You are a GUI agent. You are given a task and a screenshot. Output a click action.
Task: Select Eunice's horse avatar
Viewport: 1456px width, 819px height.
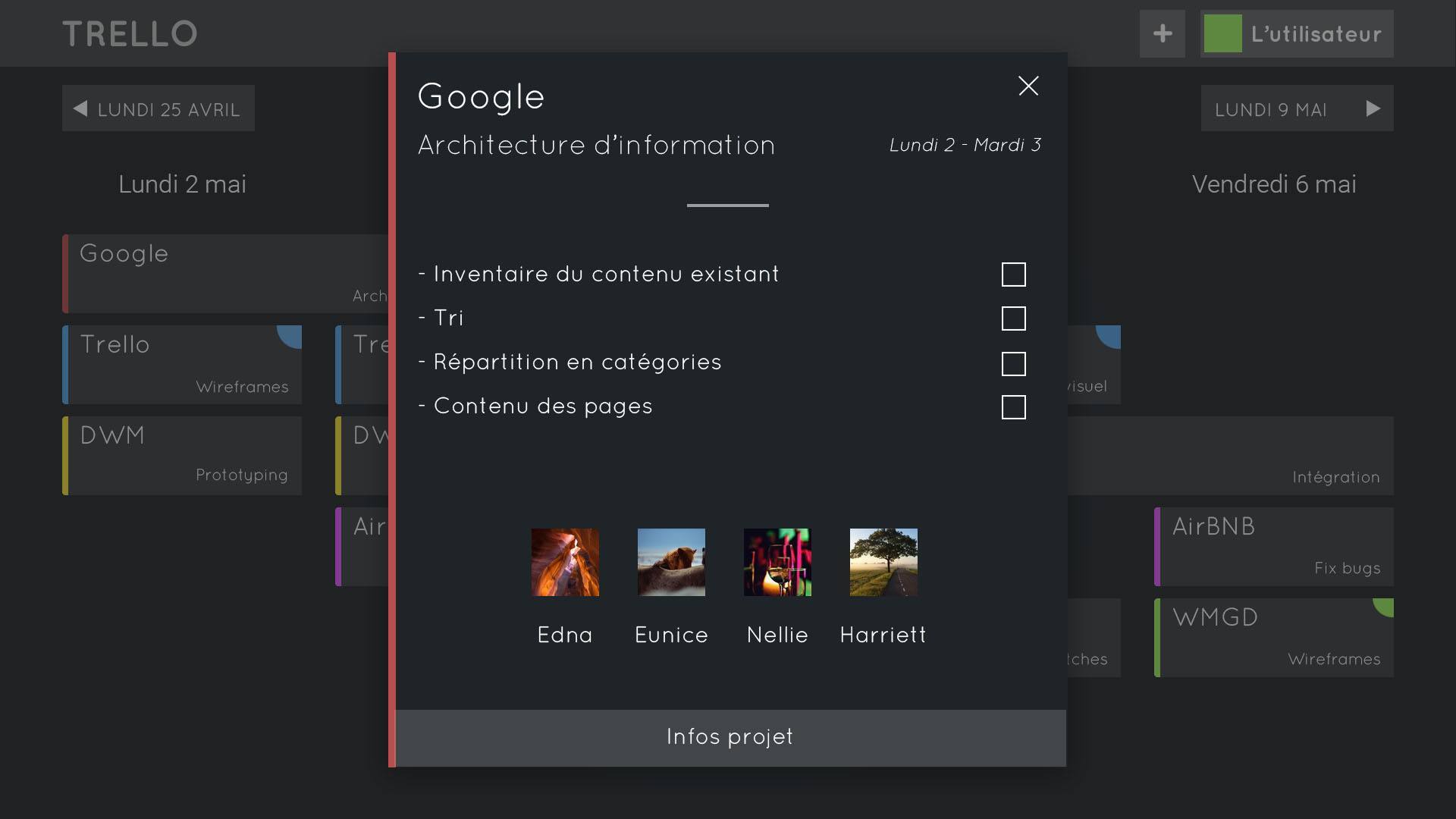click(x=671, y=562)
